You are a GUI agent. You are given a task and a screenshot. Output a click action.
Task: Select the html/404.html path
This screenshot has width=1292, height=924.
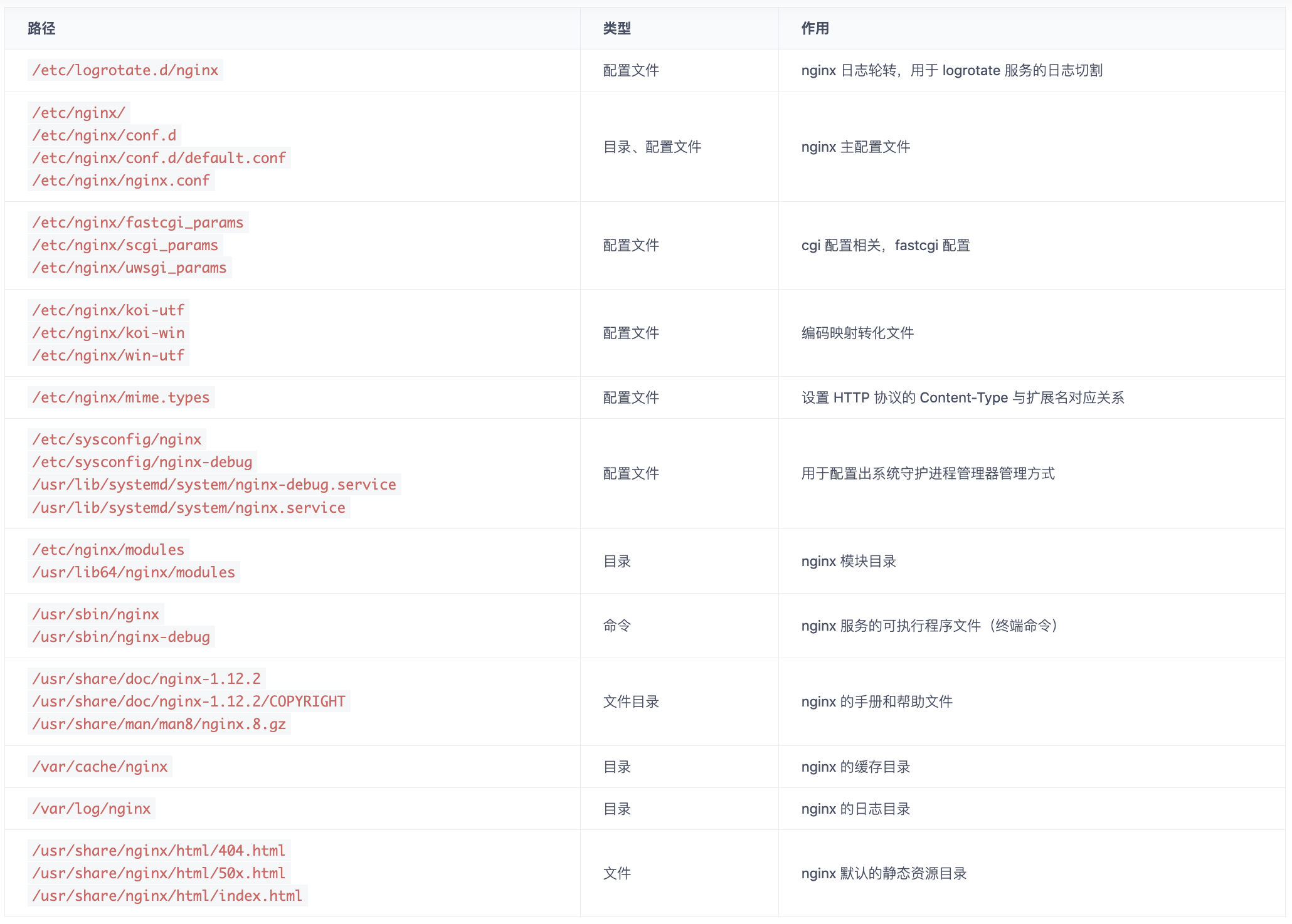[159, 851]
